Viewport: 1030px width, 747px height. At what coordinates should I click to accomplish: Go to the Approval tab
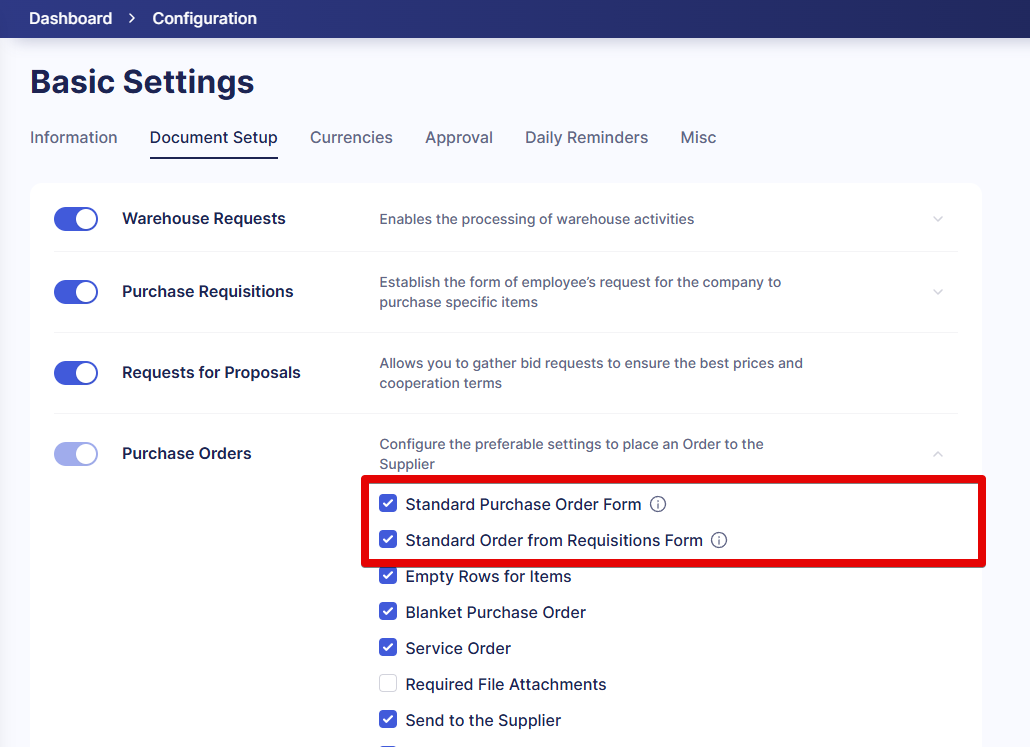459,137
